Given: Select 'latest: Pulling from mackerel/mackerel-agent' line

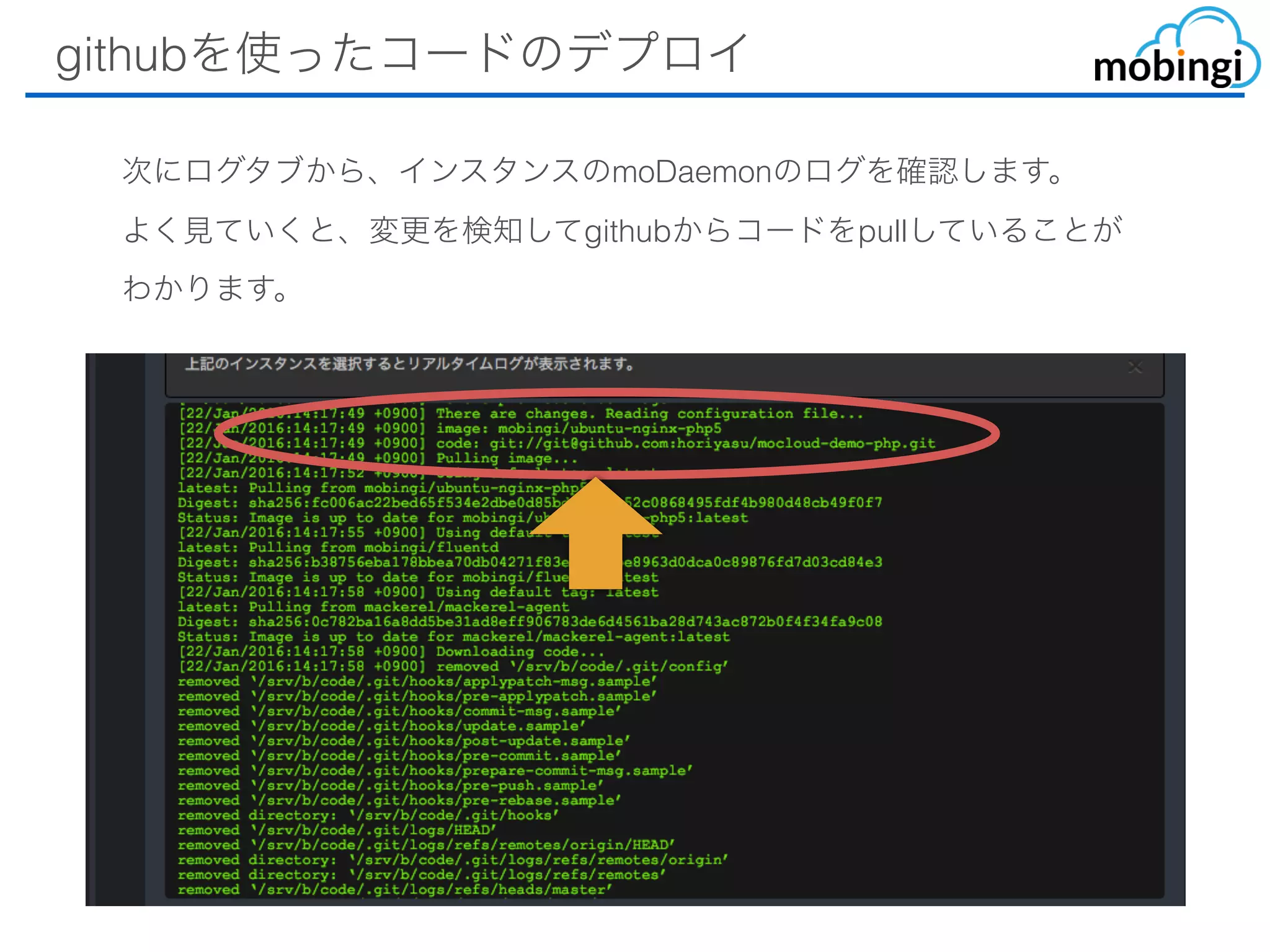Looking at the screenshot, I should 373,607.
